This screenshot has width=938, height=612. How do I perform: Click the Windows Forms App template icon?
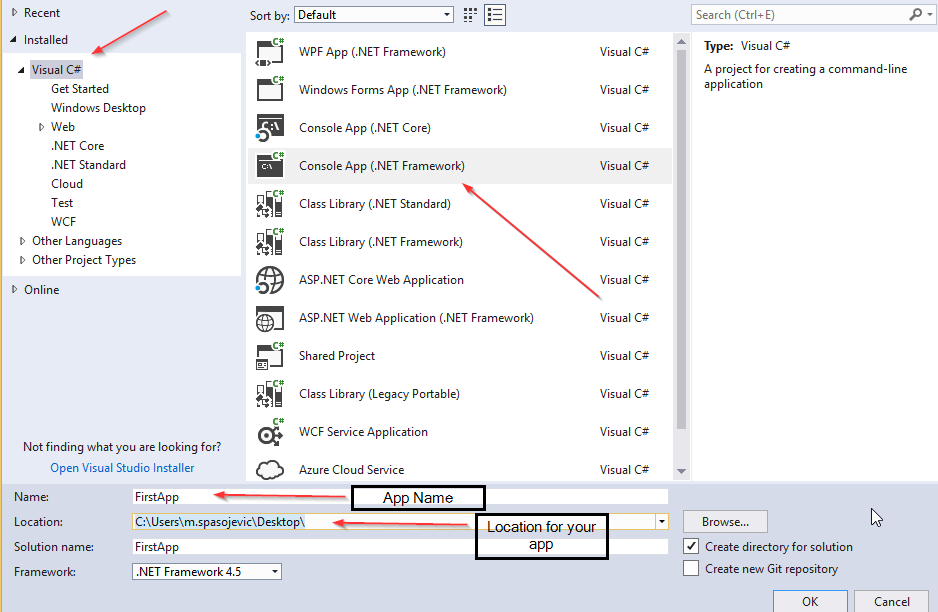270,89
